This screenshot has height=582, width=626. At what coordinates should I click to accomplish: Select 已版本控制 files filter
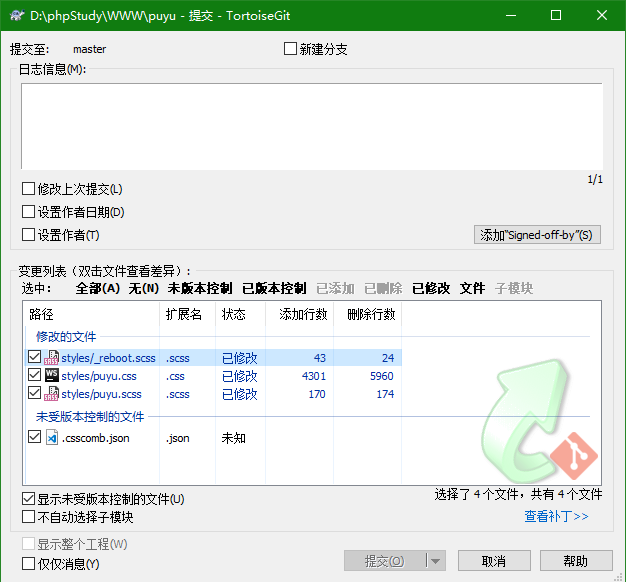point(274,288)
